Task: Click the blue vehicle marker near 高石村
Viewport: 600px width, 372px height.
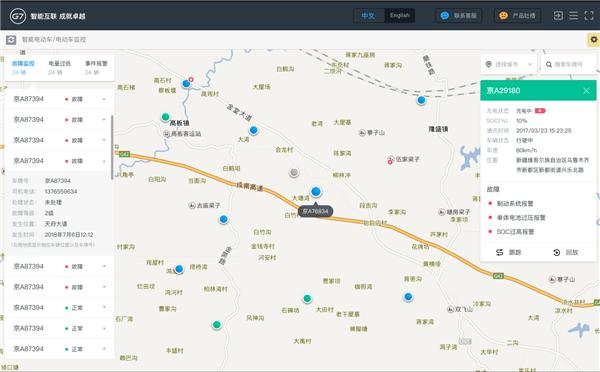Action: point(186,83)
